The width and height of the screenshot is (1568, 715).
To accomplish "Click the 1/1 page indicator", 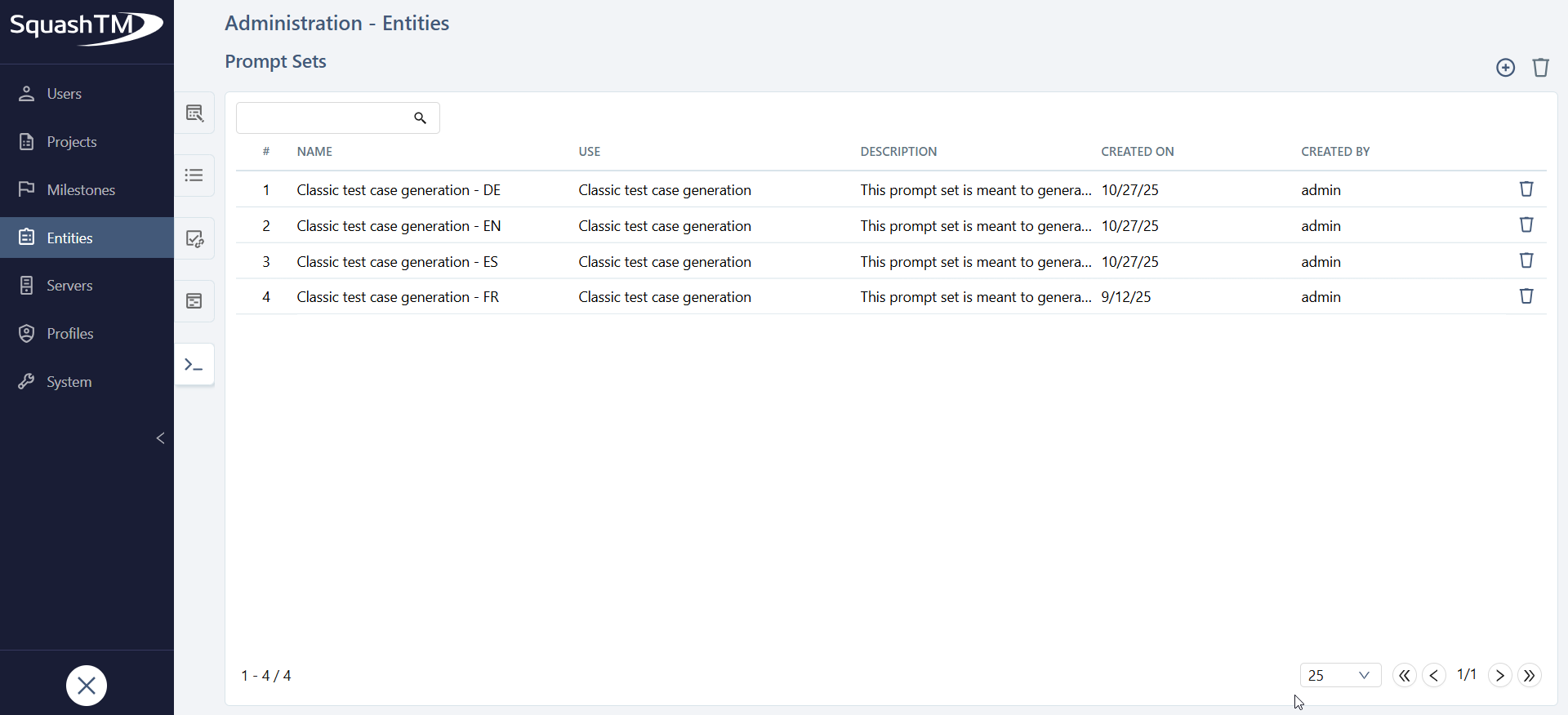I will [1467, 675].
